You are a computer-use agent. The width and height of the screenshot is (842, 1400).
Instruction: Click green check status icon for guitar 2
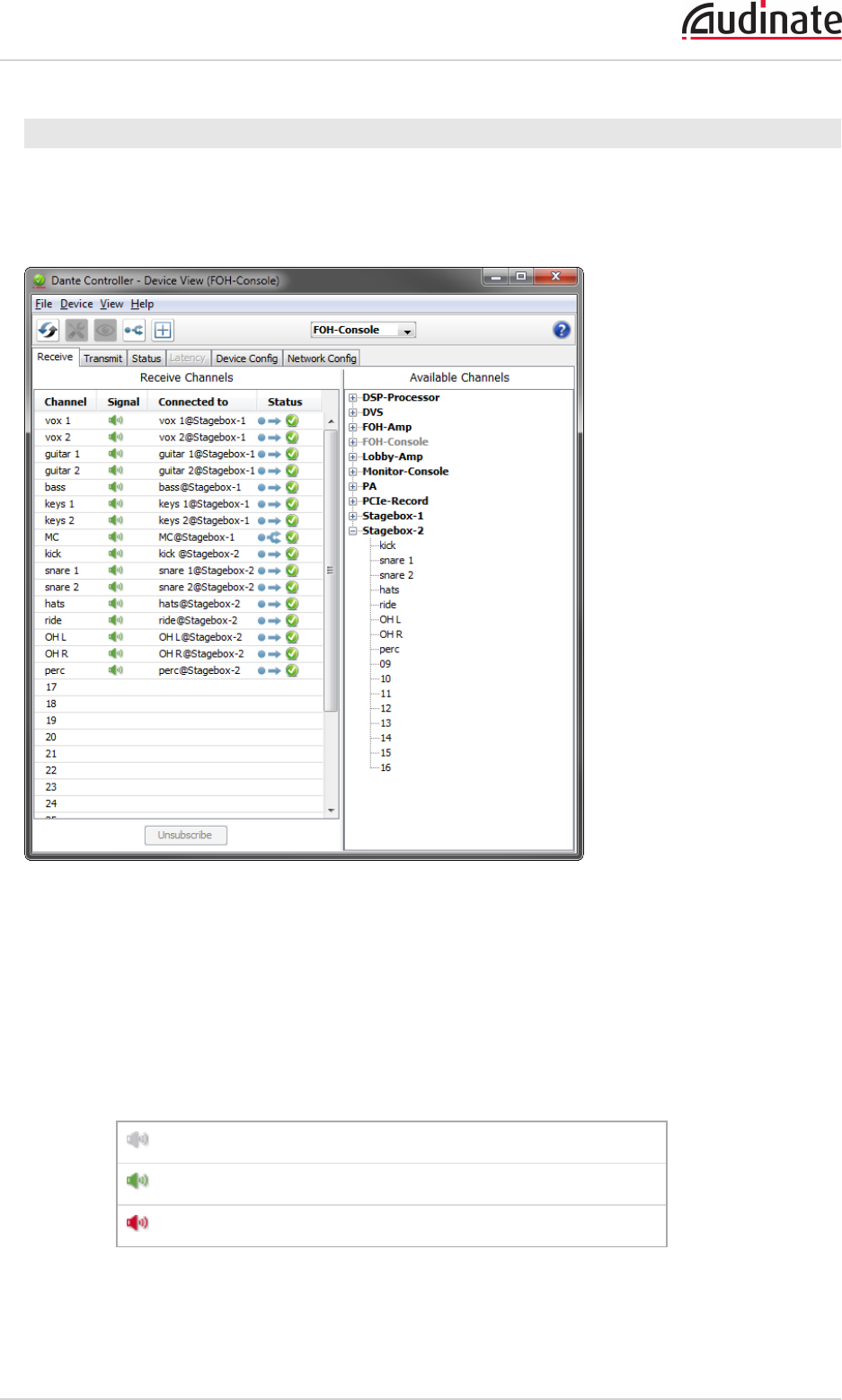click(x=292, y=471)
